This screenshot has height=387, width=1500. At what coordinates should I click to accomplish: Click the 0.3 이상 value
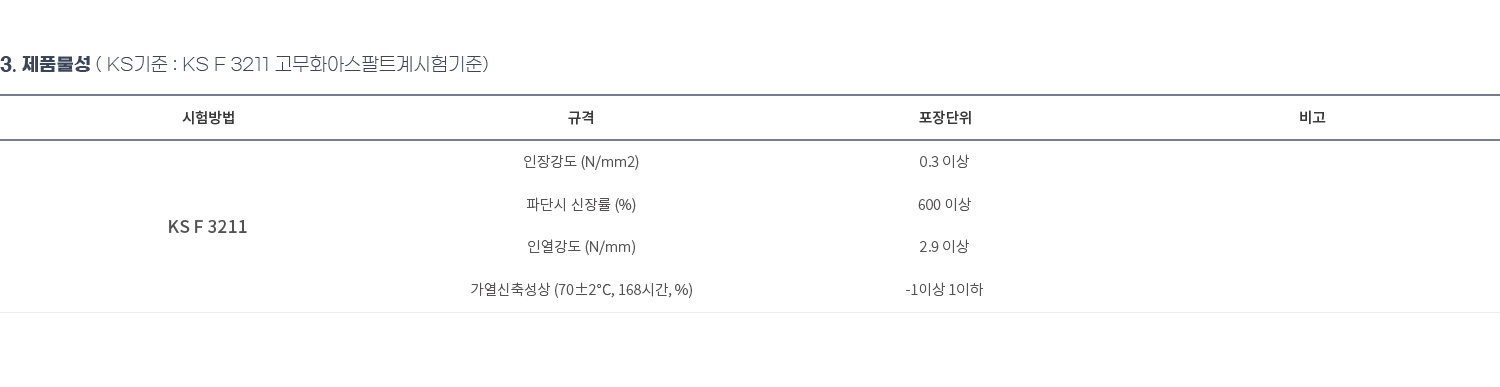coord(944,162)
